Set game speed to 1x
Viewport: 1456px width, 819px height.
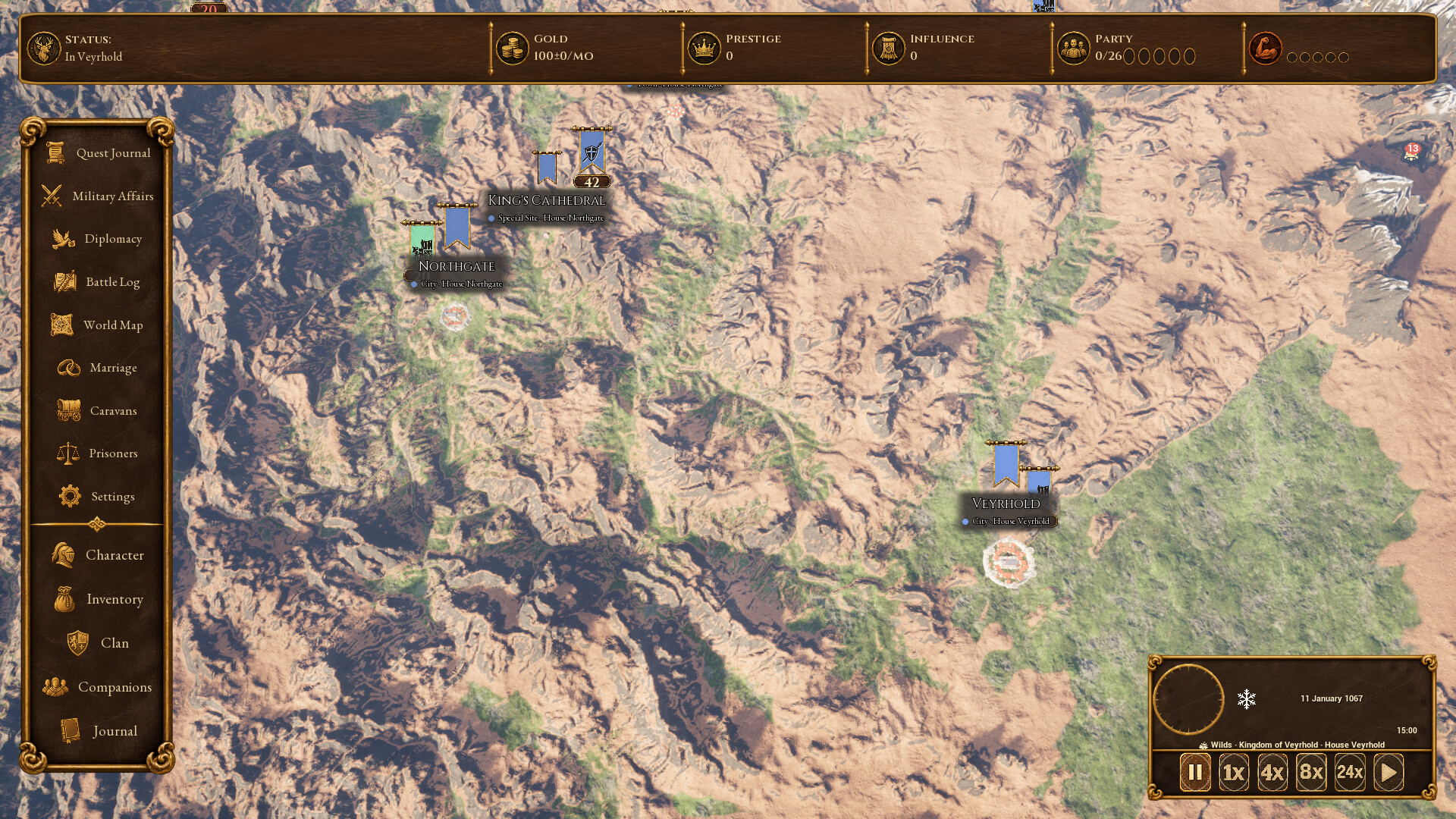(1234, 773)
